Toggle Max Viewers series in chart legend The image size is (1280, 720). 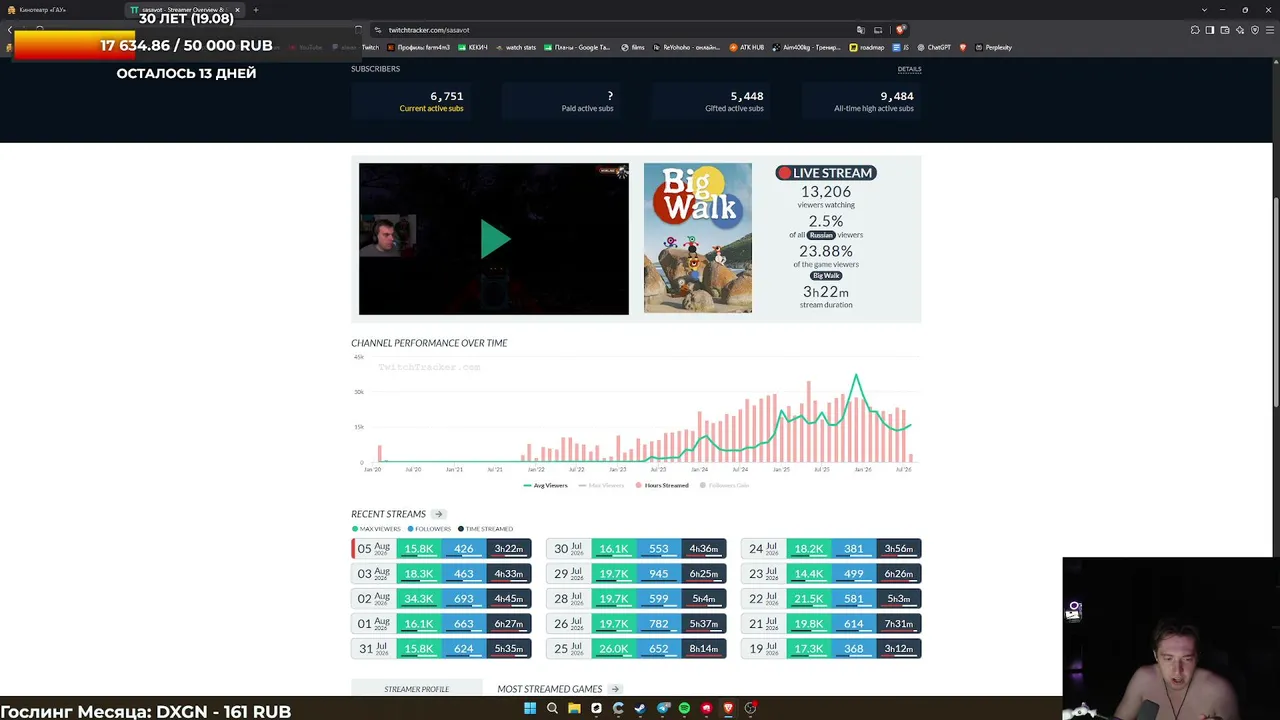coord(601,485)
